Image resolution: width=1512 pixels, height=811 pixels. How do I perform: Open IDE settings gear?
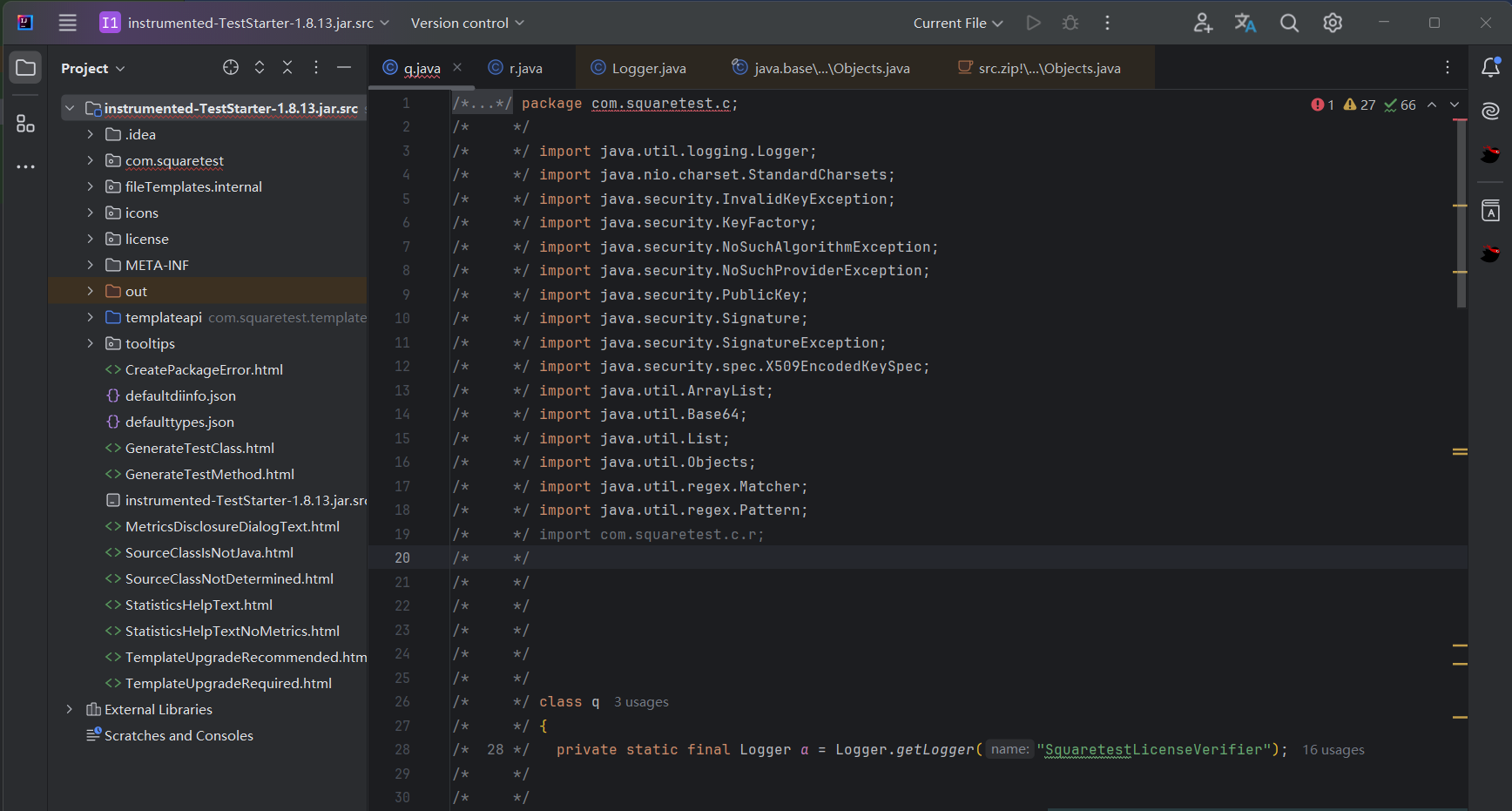1333,23
